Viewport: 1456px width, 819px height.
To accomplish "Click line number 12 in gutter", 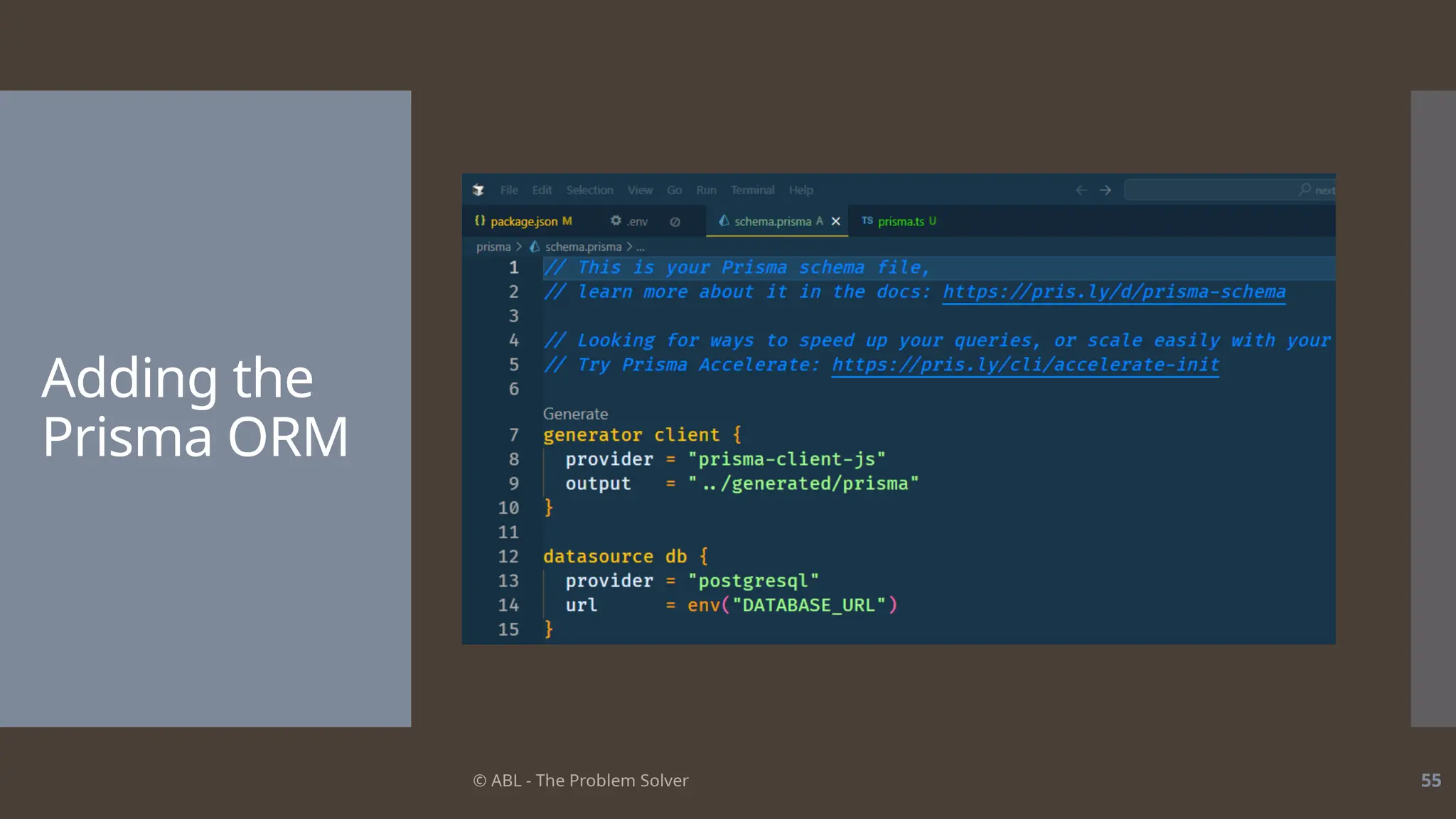I will click(x=508, y=556).
